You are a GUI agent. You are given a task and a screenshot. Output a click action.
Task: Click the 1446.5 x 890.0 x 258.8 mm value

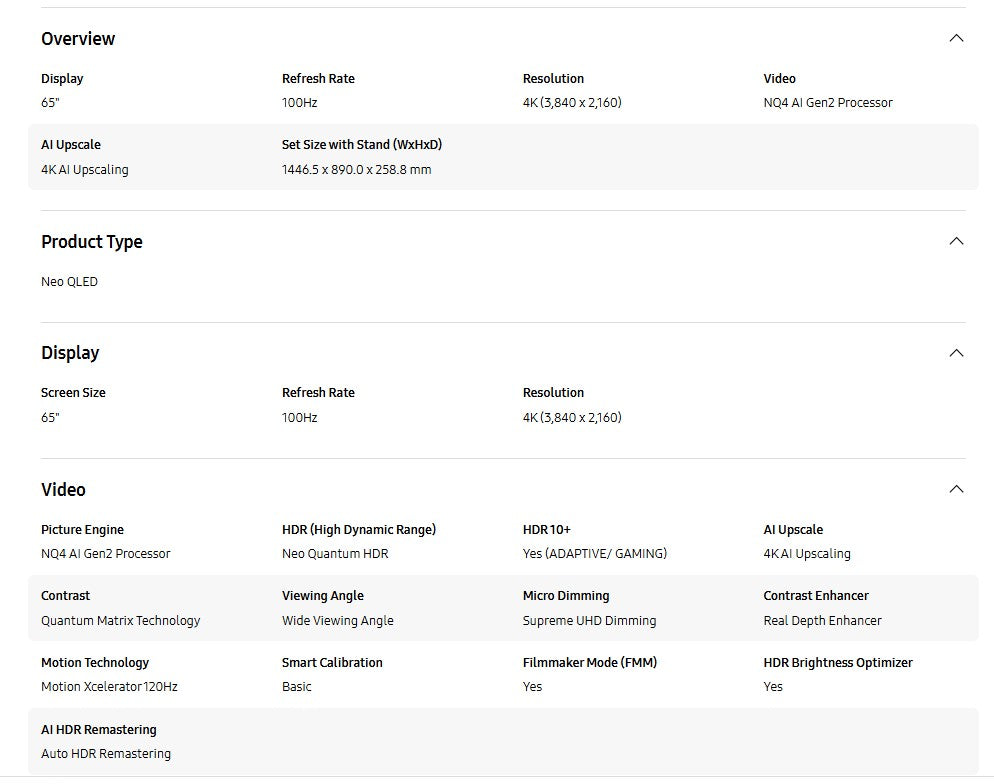pos(356,170)
